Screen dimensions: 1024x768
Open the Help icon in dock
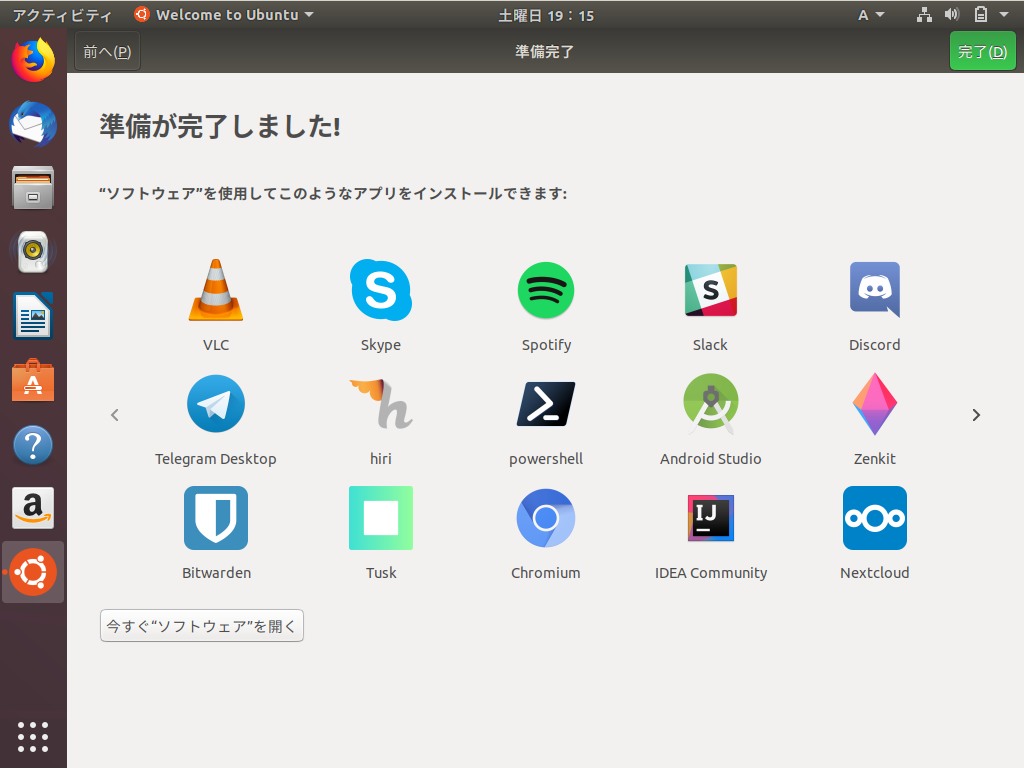click(33, 444)
